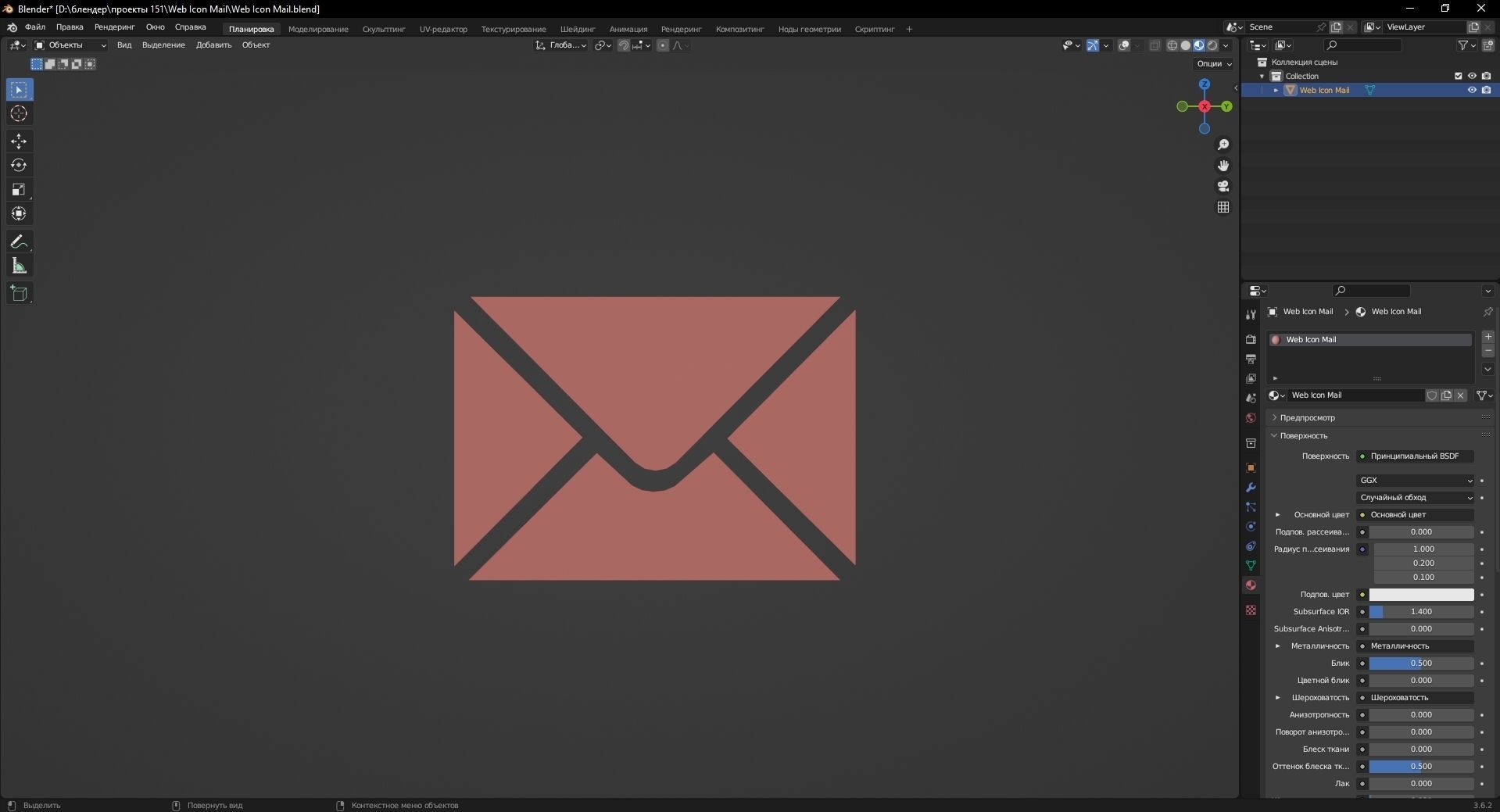Enable wireframe viewport shading
The width and height of the screenshot is (1500, 812).
click(1172, 45)
